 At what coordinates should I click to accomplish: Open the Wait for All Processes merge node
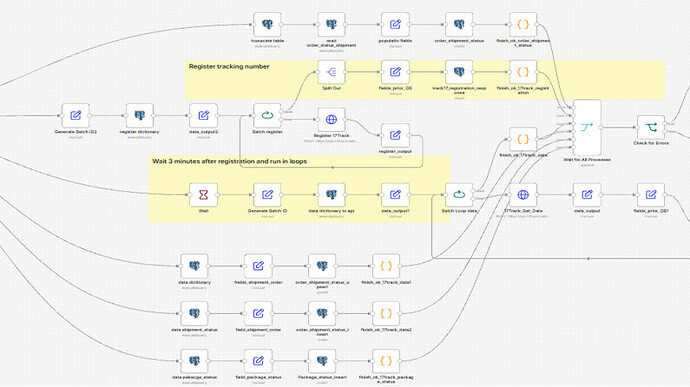(587, 128)
